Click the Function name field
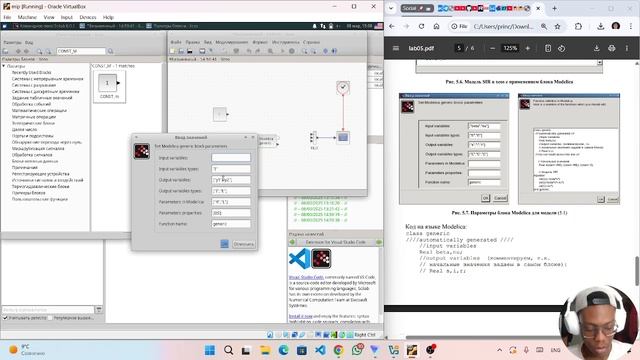Viewport: 640px width, 360px height. coord(231,224)
